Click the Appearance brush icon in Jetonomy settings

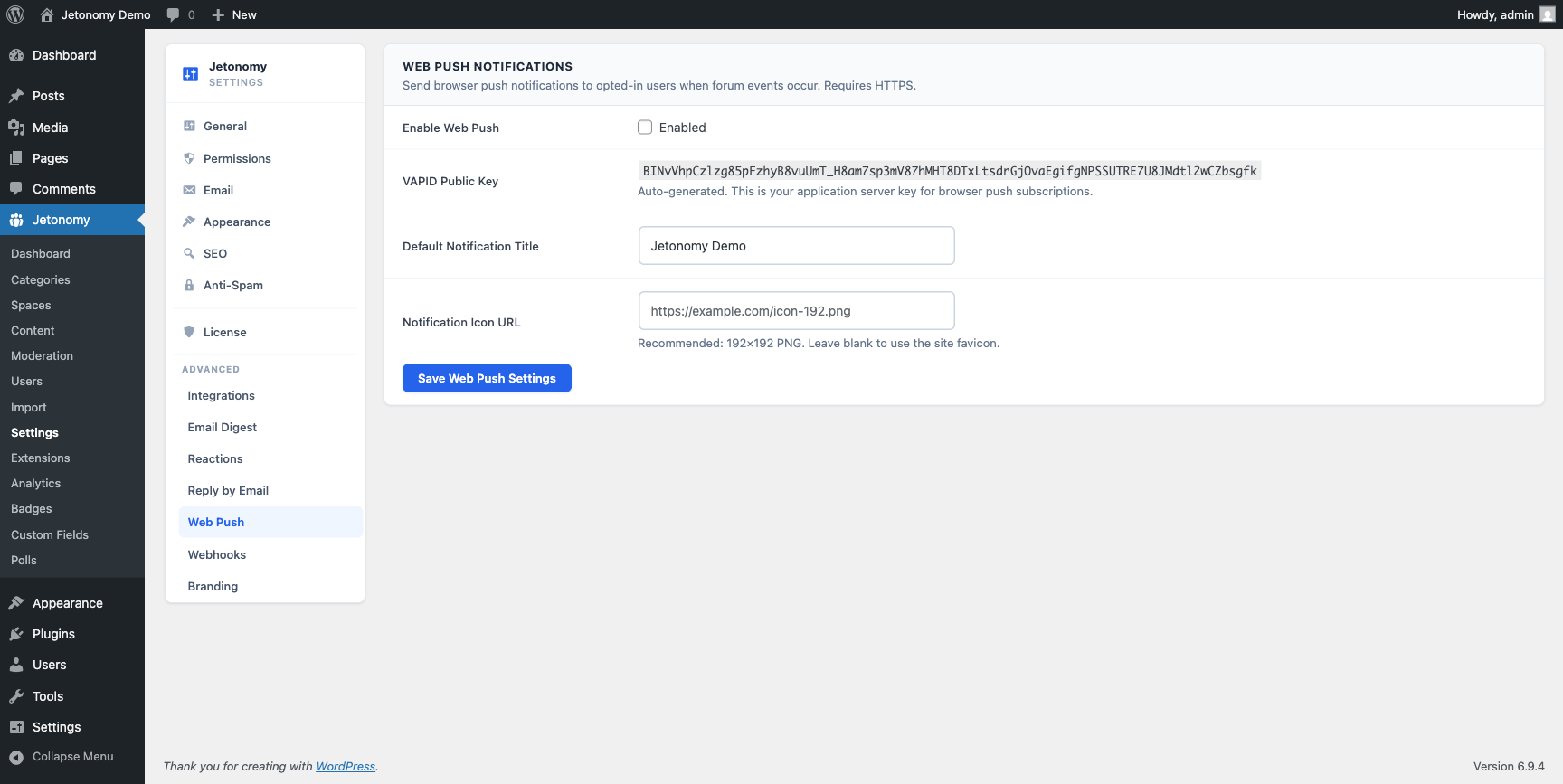[189, 222]
